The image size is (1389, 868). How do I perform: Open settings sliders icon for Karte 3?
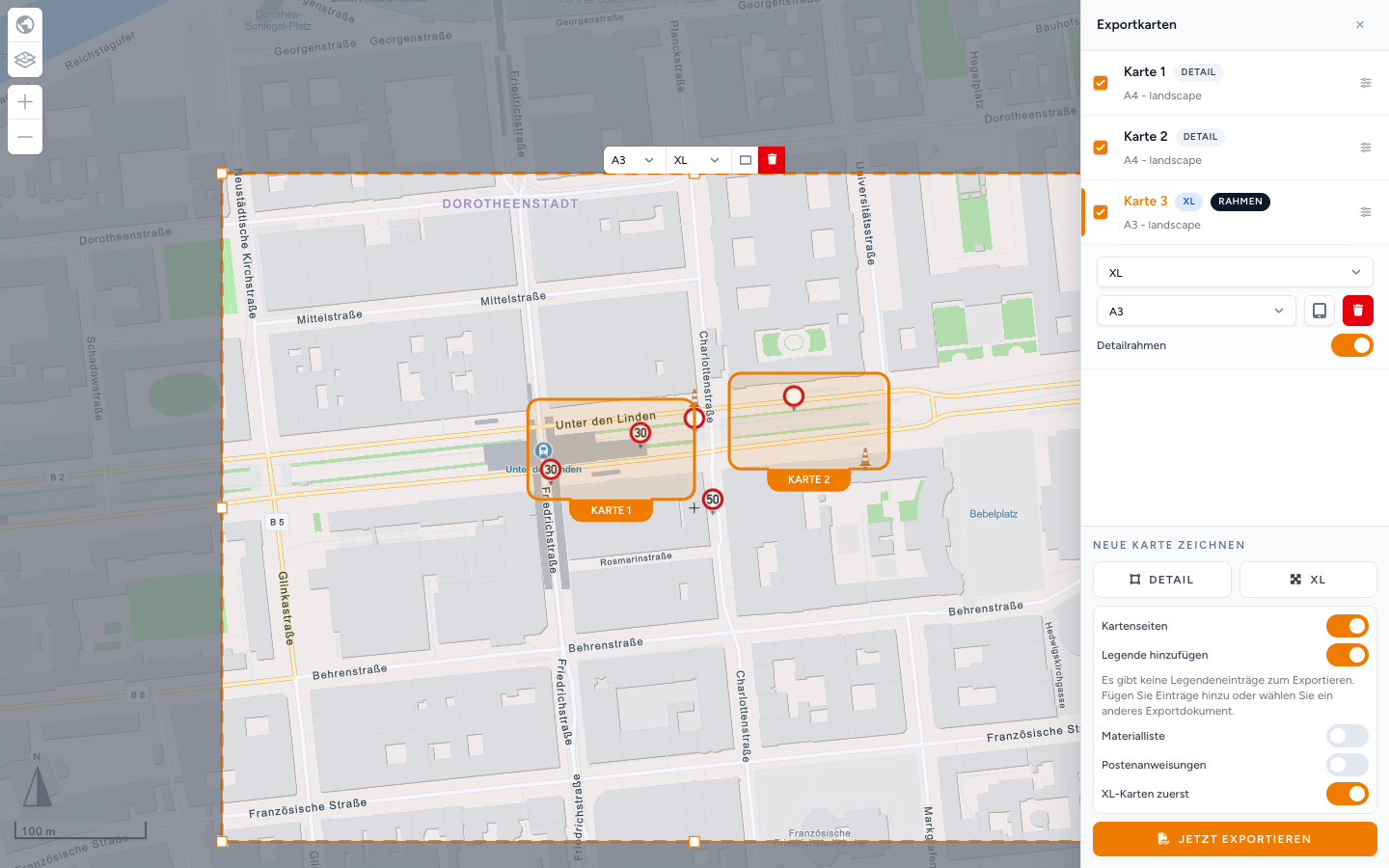click(x=1366, y=212)
